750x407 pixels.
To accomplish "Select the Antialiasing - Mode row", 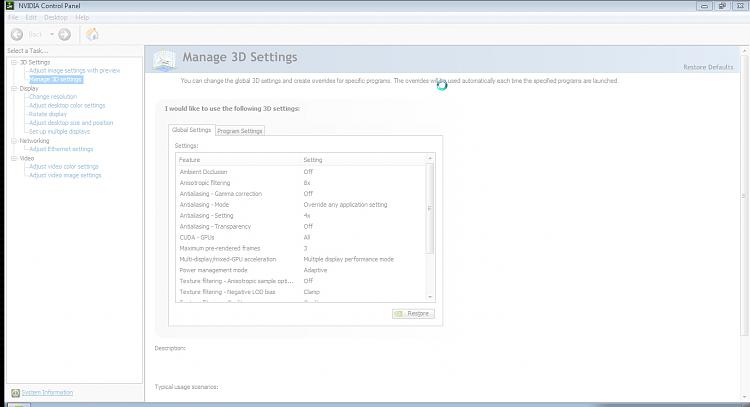I will point(300,205).
